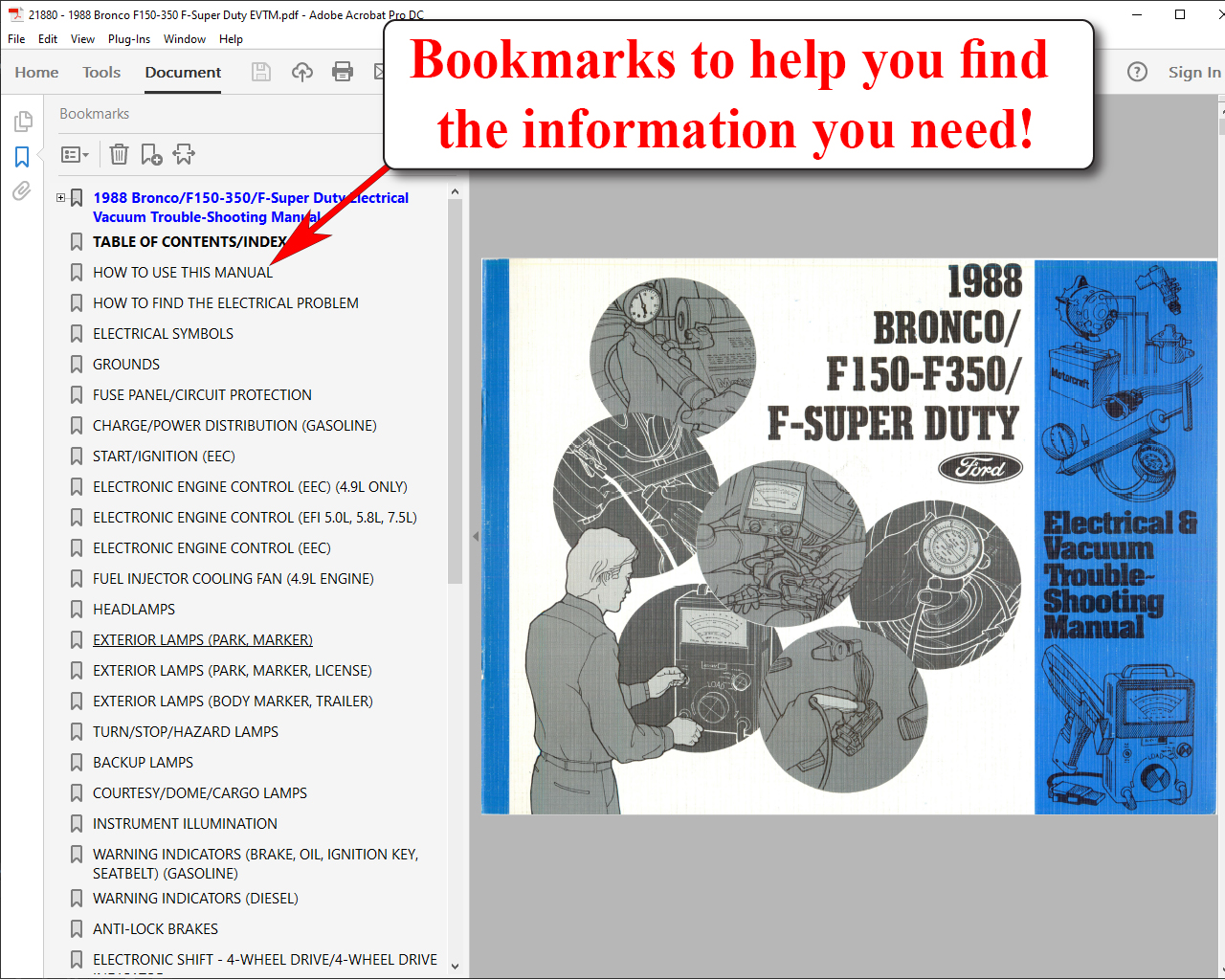Open the File menu
This screenshot has width=1225, height=980.
click(x=16, y=39)
